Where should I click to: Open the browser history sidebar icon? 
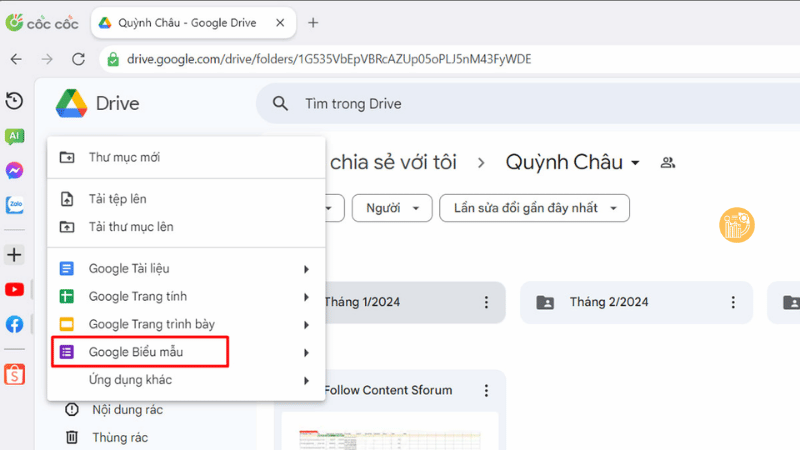pos(14,101)
